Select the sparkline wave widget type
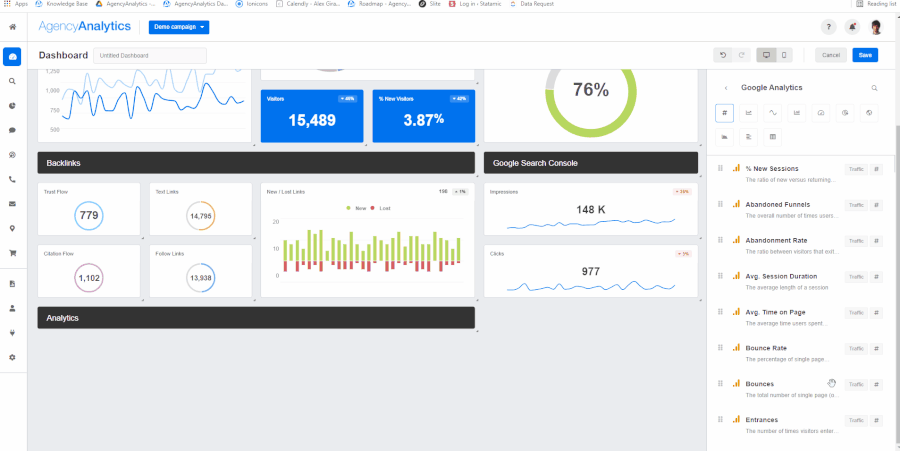Viewport: 900px width, 451px height. (x=773, y=113)
